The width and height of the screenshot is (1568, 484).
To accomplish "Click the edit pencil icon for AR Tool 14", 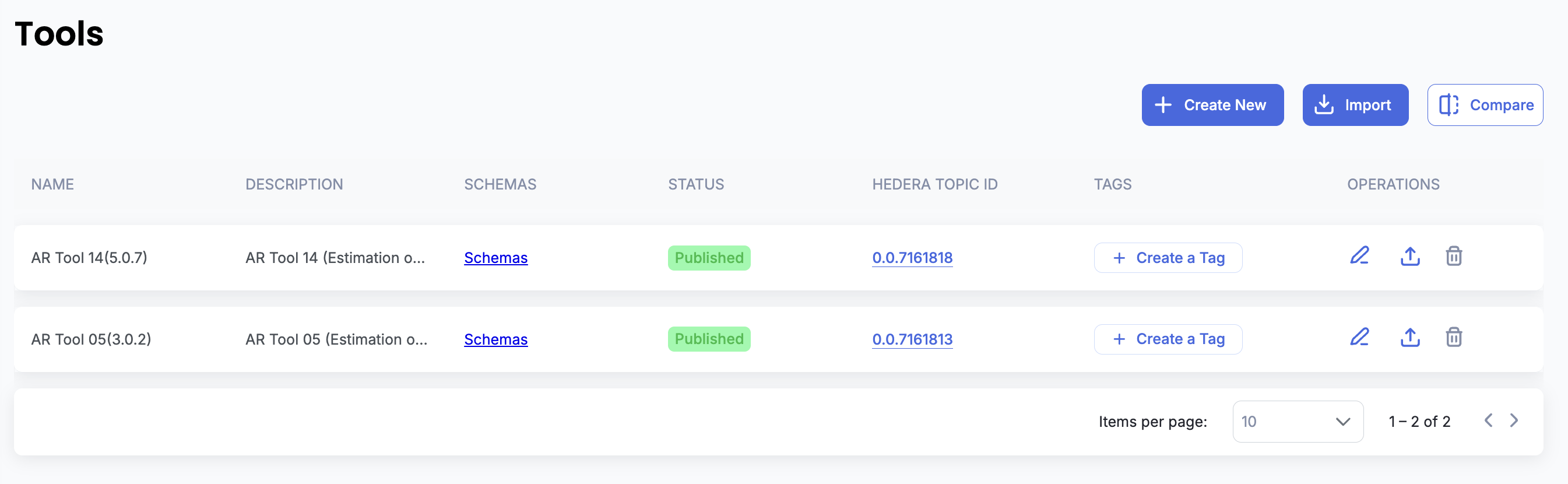I will 1359,257.
